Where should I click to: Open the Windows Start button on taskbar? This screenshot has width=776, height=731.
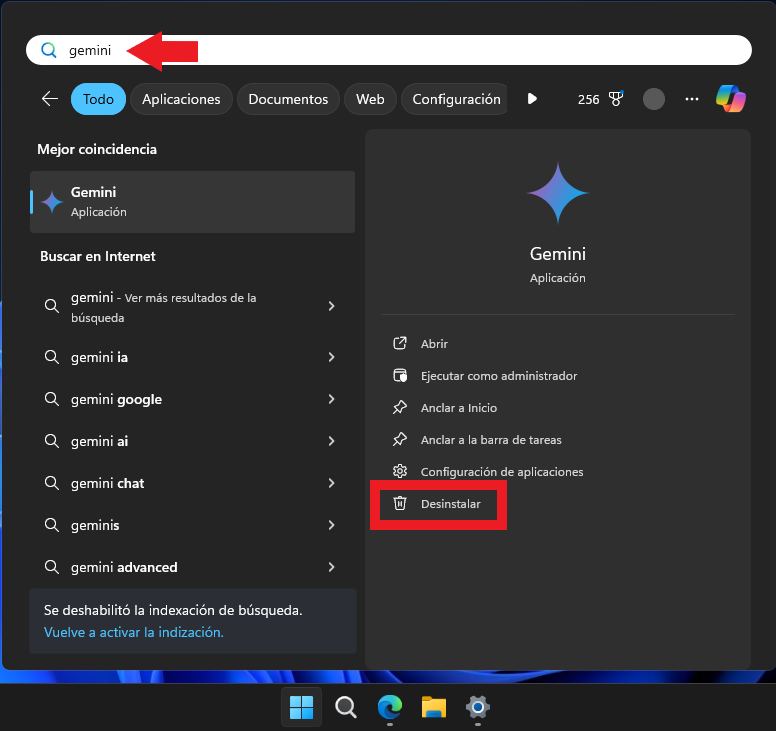pyautogui.click(x=301, y=707)
